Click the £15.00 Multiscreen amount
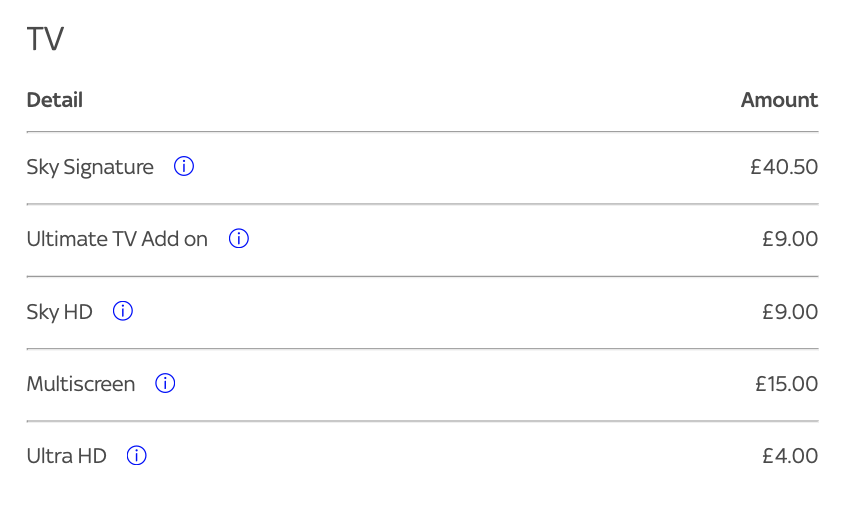 (x=787, y=384)
